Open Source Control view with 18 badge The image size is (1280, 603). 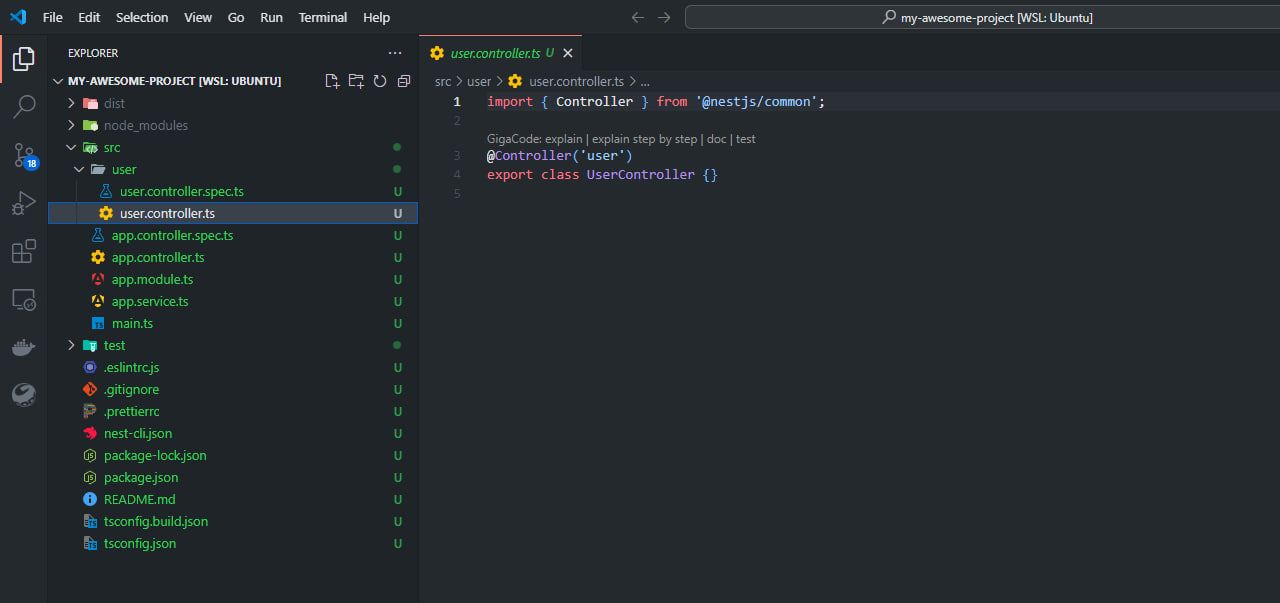[23, 155]
